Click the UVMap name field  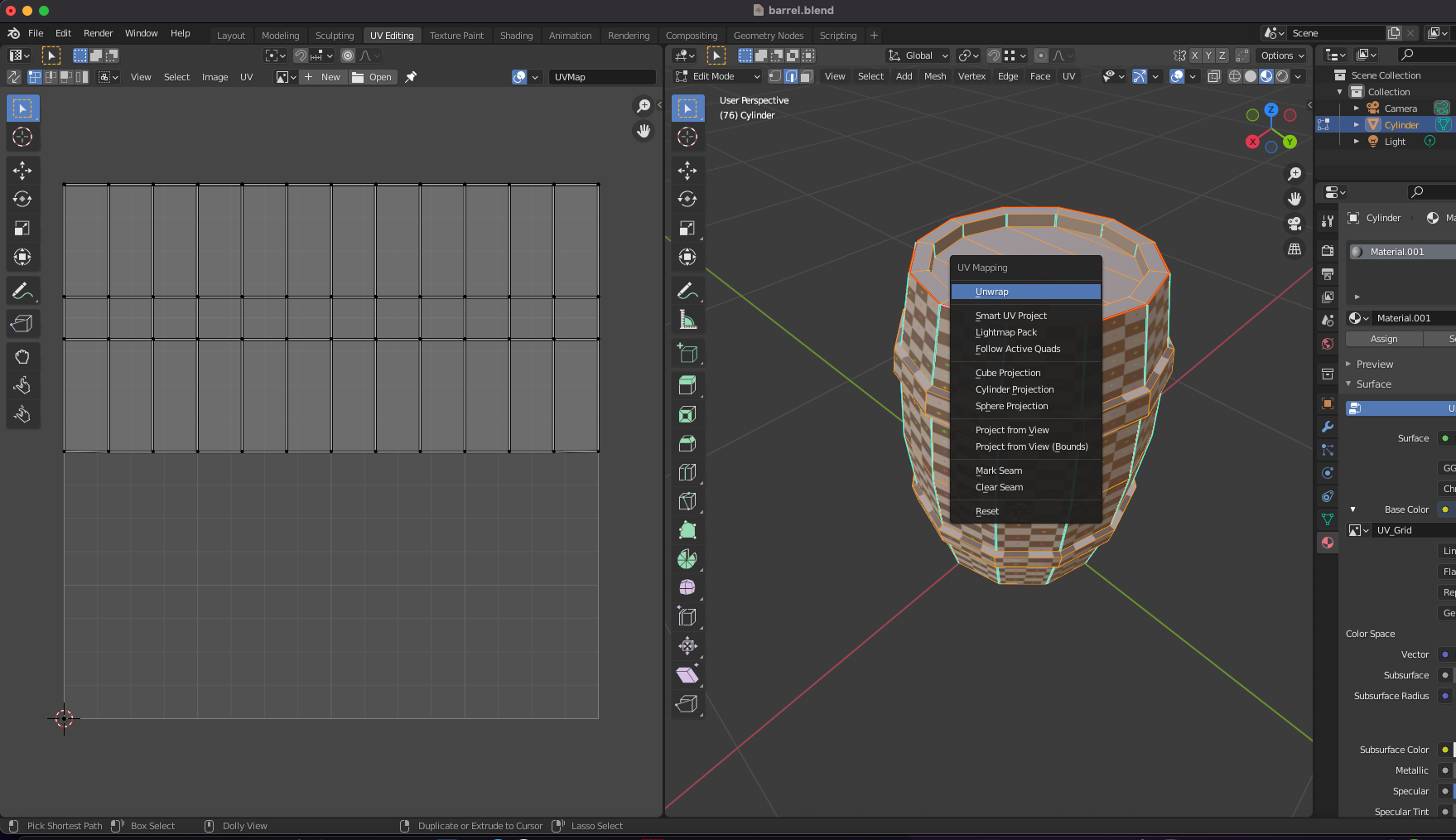tap(601, 77)
